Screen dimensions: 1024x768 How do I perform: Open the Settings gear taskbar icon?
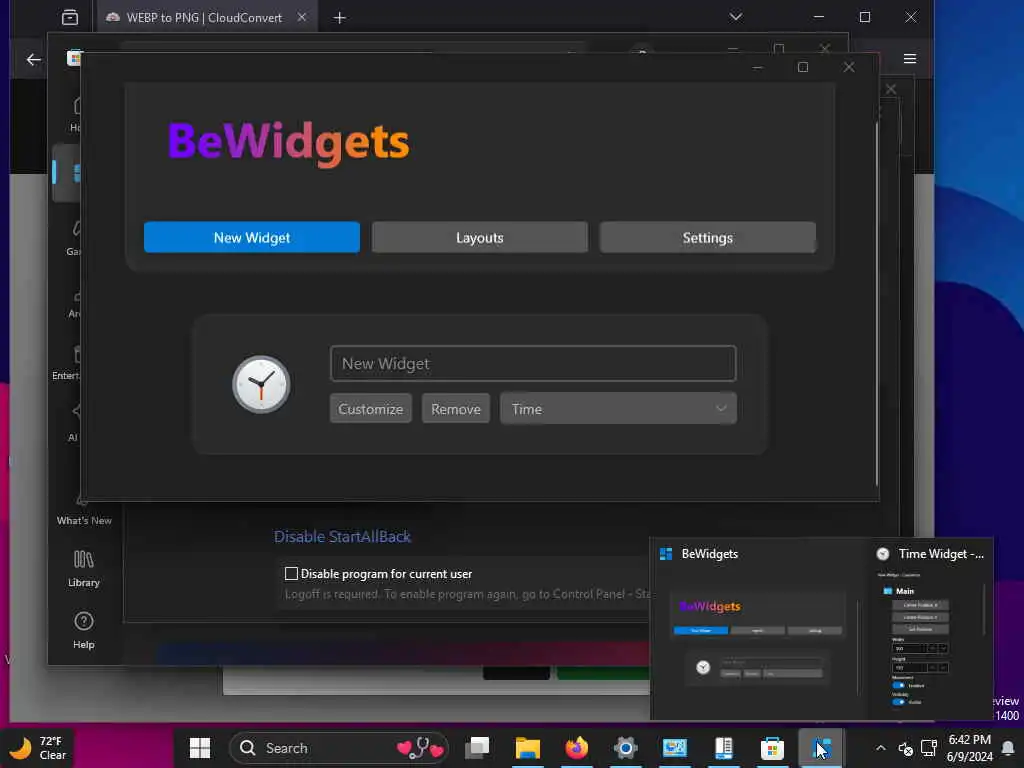tap(625, 748)
